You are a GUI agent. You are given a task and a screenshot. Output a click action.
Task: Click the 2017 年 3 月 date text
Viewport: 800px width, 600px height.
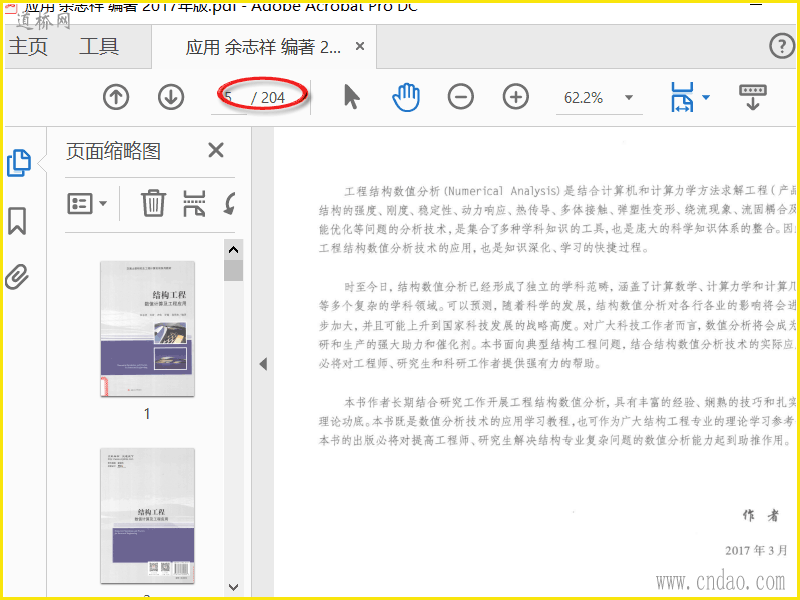click(757, 551)
